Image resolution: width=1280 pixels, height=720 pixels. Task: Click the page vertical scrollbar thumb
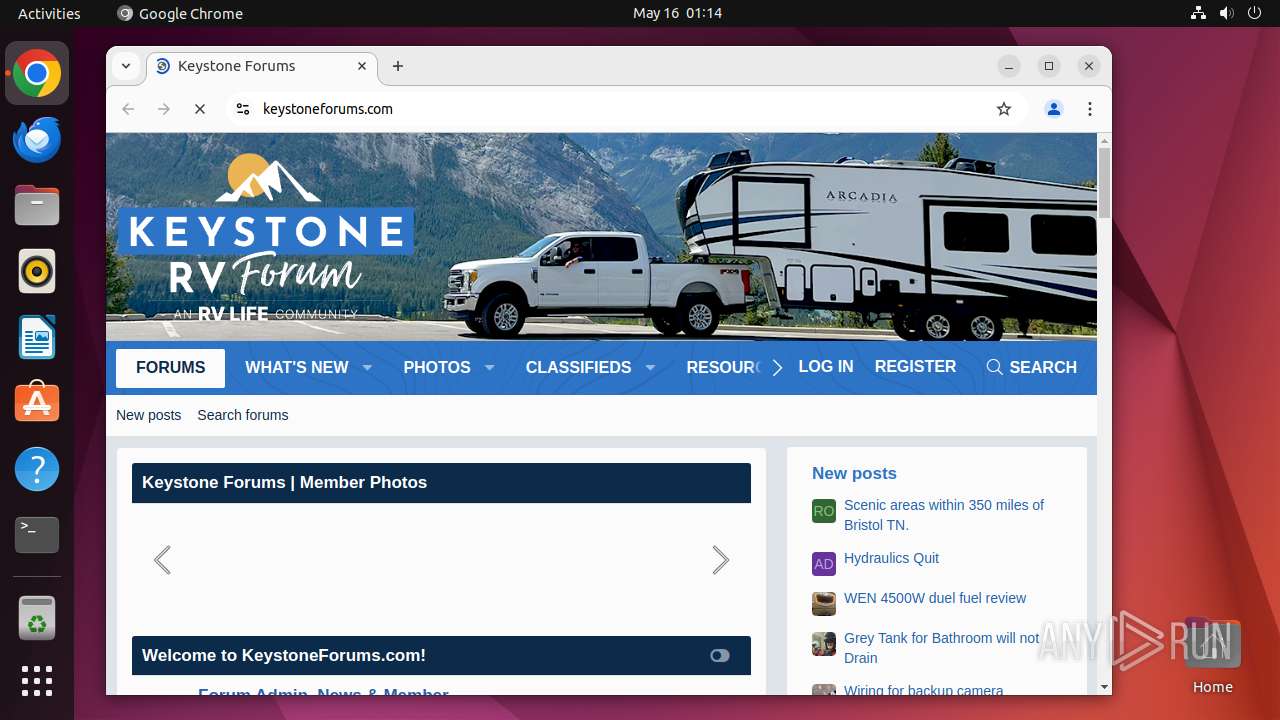[x=1104, y=182]
